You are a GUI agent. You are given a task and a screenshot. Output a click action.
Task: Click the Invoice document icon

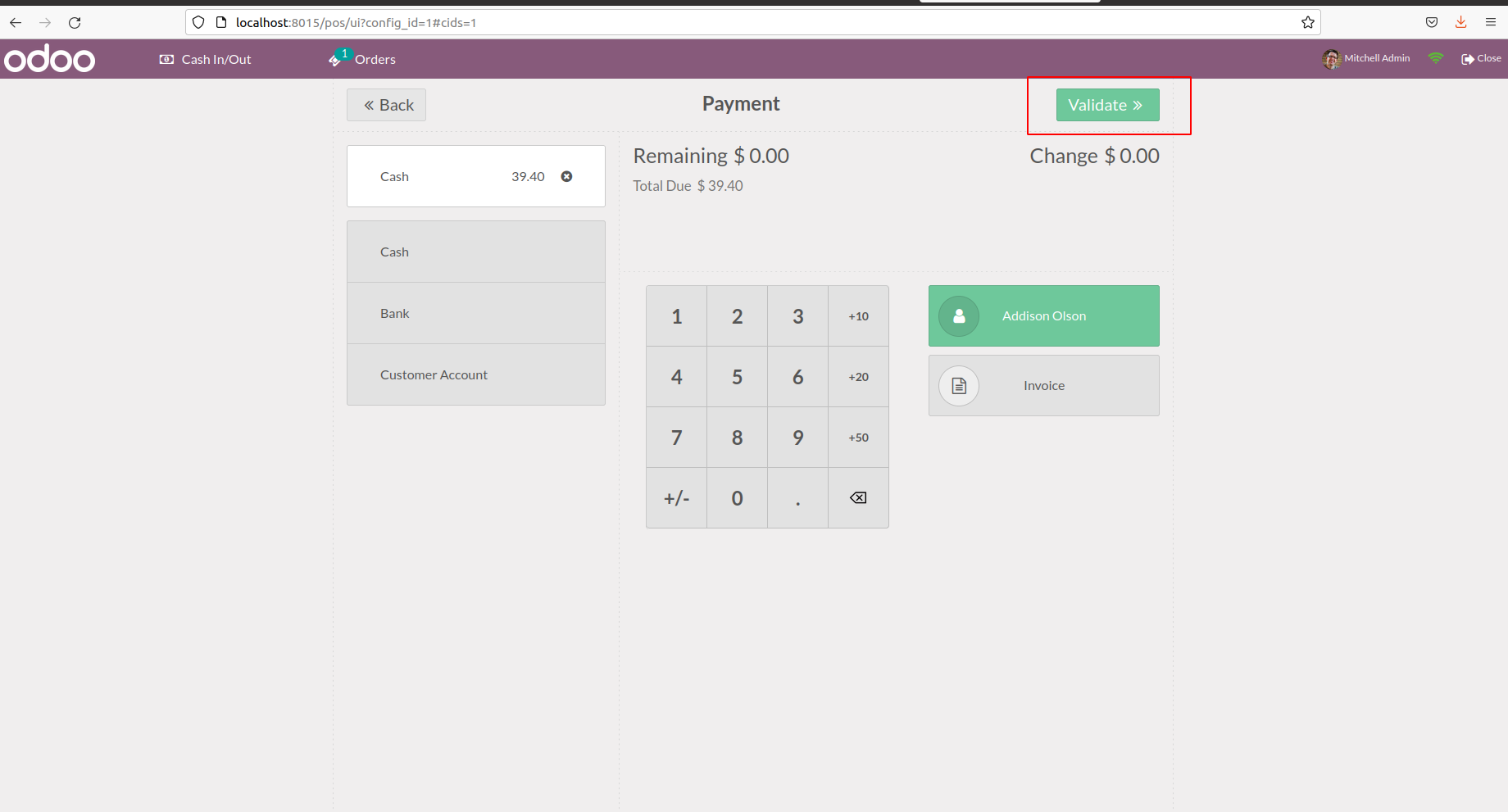click(959, 386)
